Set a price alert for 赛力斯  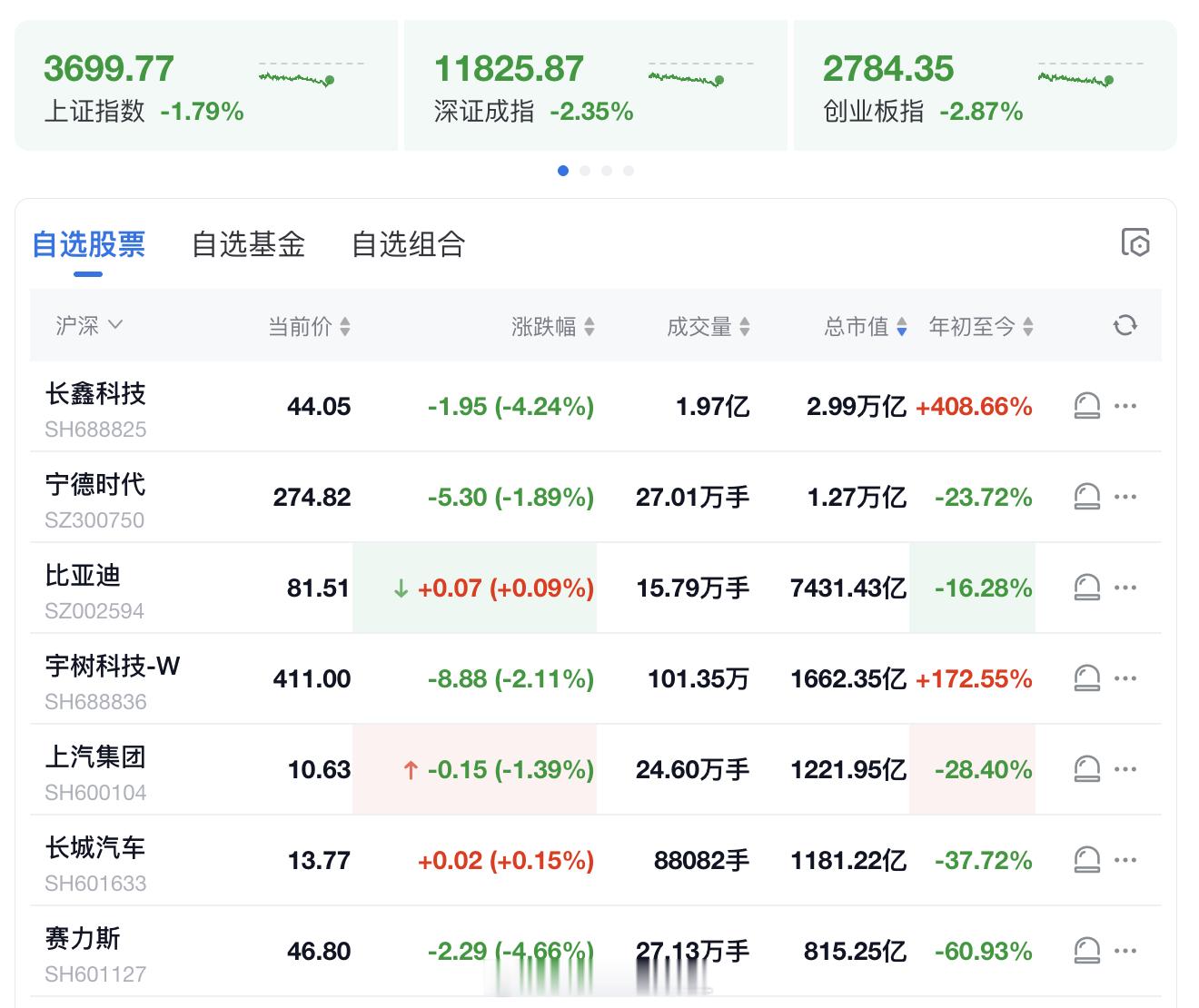pyautogui.click(x=1087, y=951)
